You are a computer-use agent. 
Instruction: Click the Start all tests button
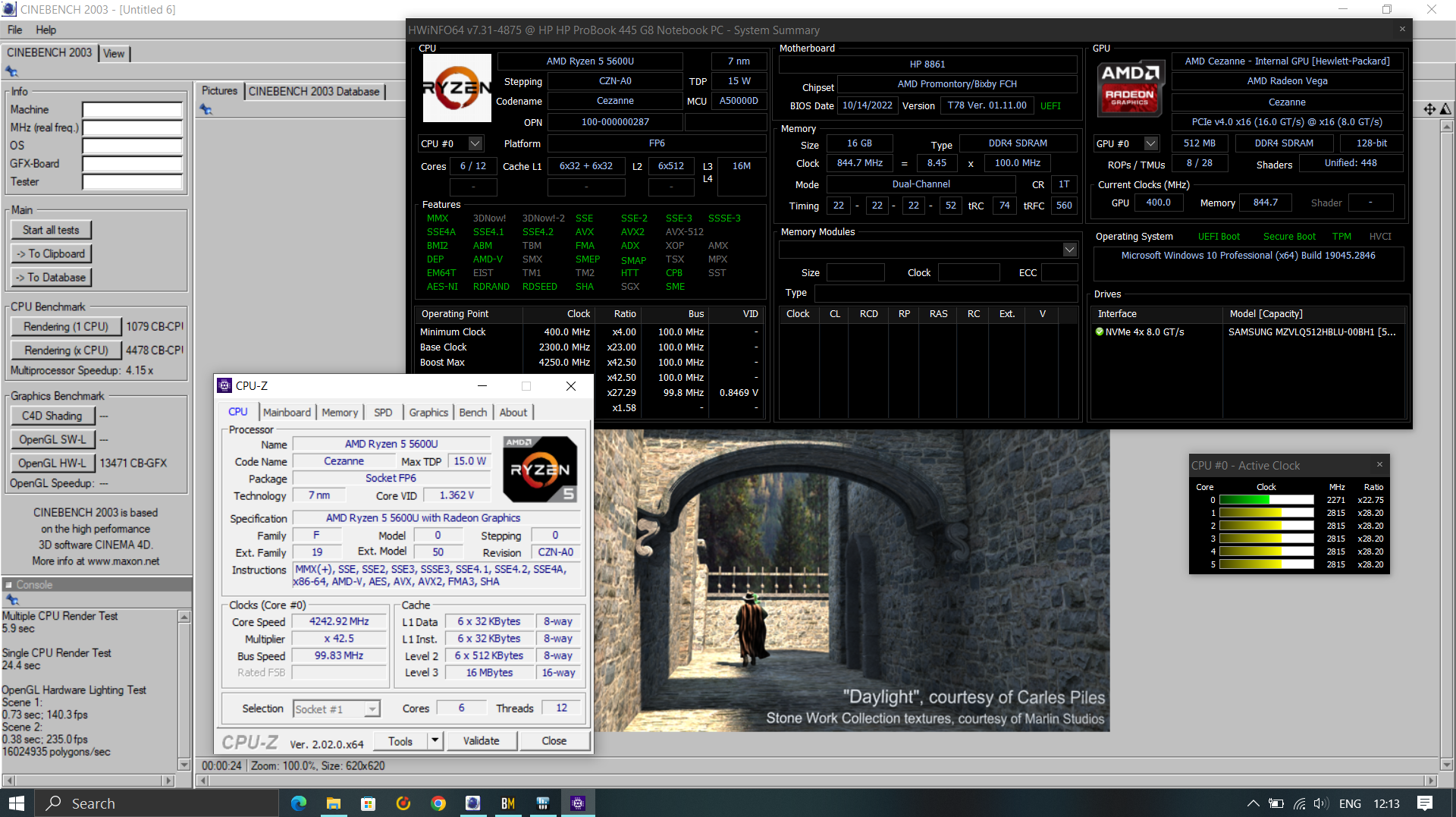51,230
